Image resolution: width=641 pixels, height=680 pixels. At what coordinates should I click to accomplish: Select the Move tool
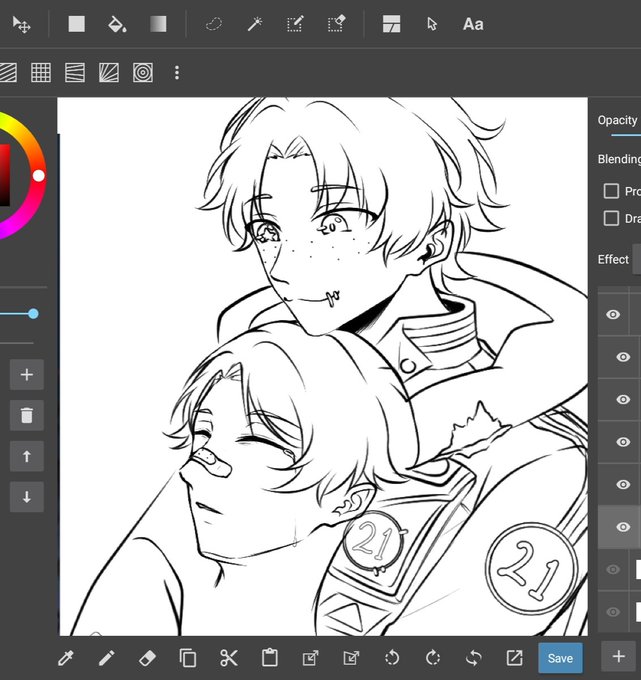[21, 24]
